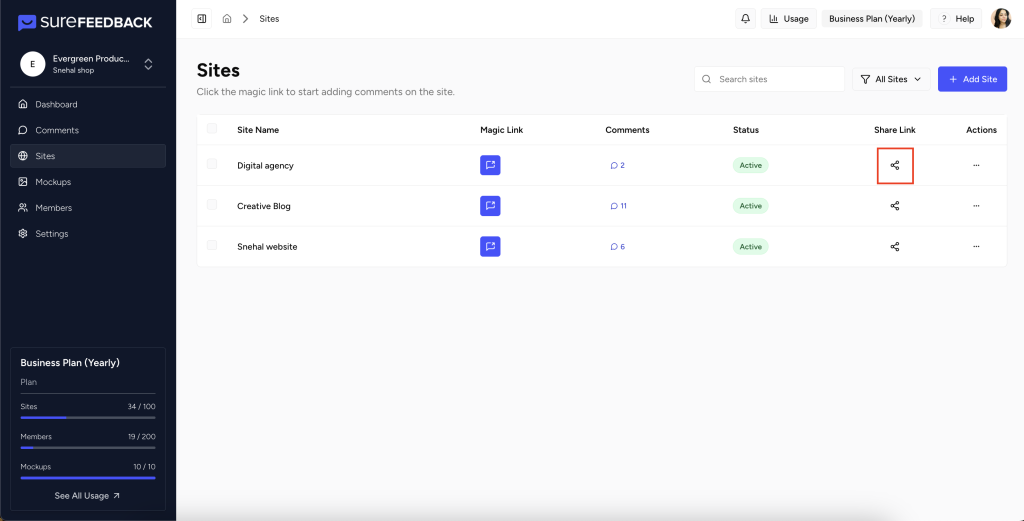This screenshot has height=521, width=1024.
Task: Click the notification bell icon
Action: [x=745, y=19]
